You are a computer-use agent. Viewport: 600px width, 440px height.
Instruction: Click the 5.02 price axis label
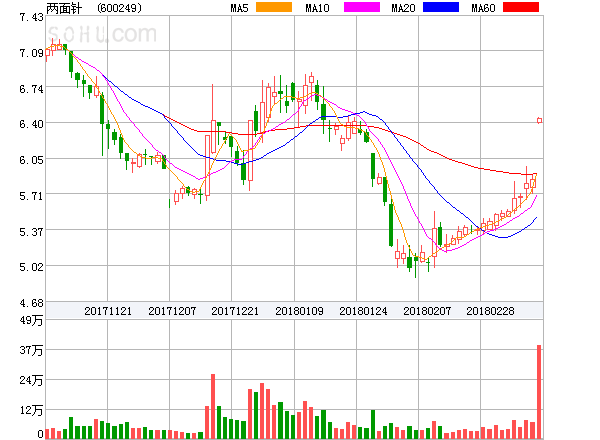[x=31, y=267]
